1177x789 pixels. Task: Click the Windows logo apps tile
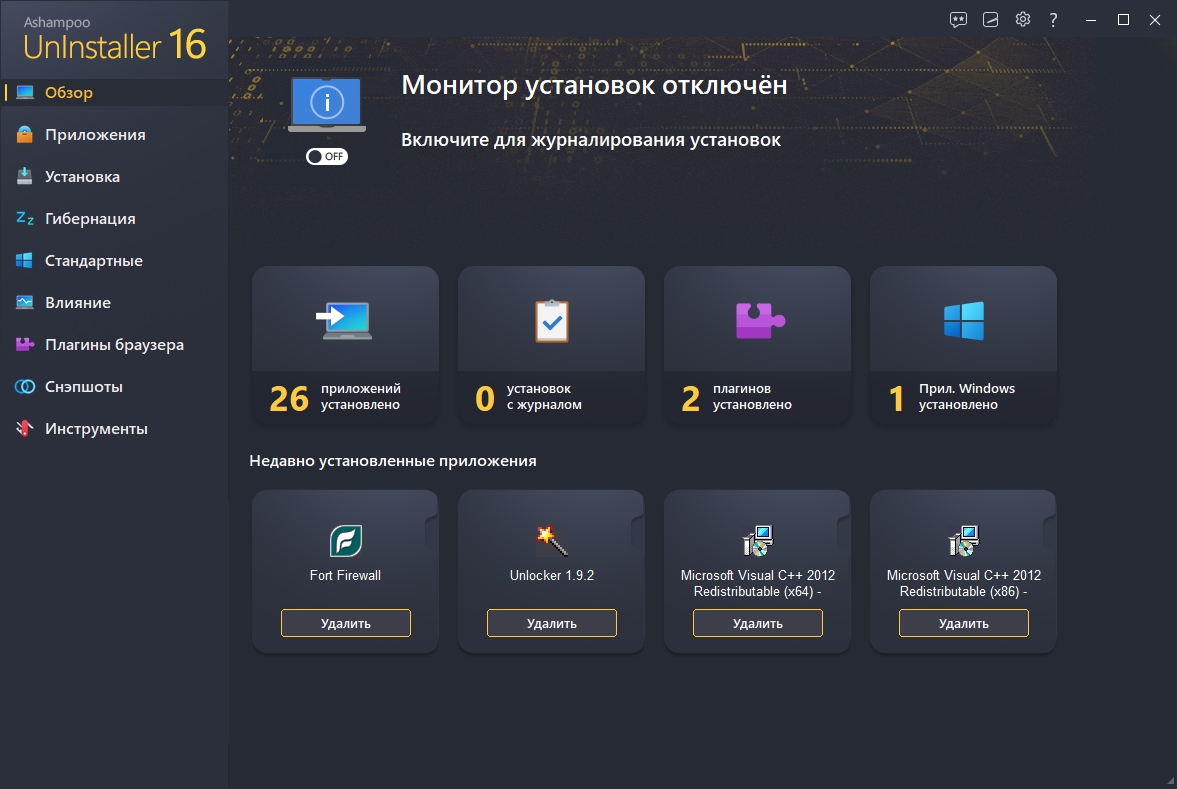963,320
